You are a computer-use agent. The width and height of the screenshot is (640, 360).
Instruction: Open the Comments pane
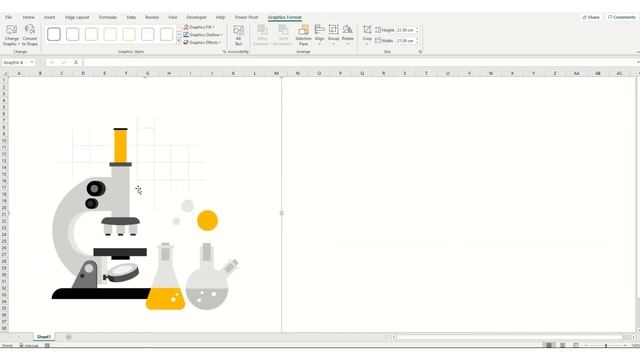622,17
